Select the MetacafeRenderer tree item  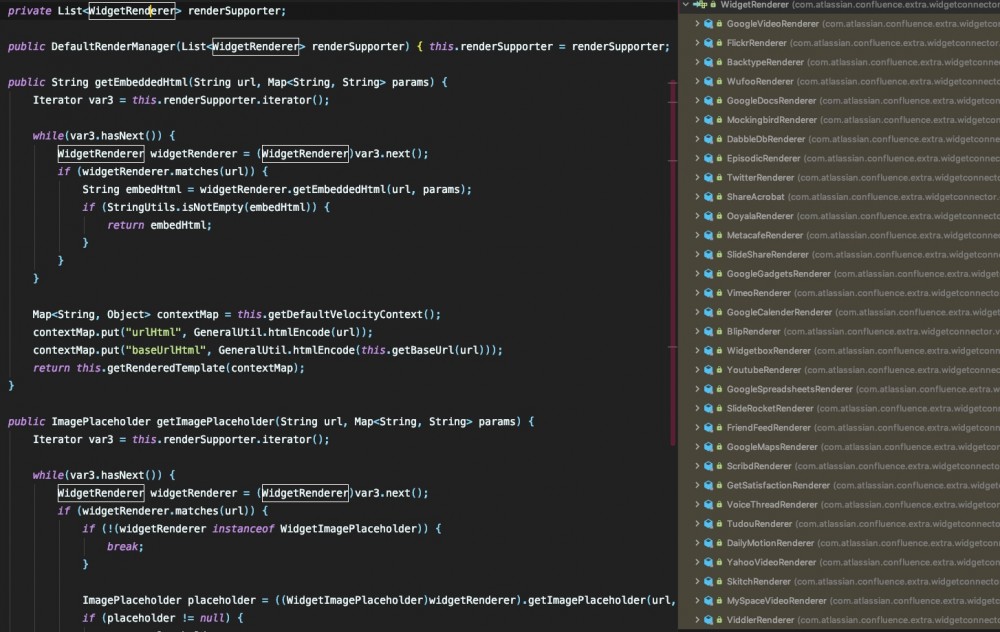763,235
